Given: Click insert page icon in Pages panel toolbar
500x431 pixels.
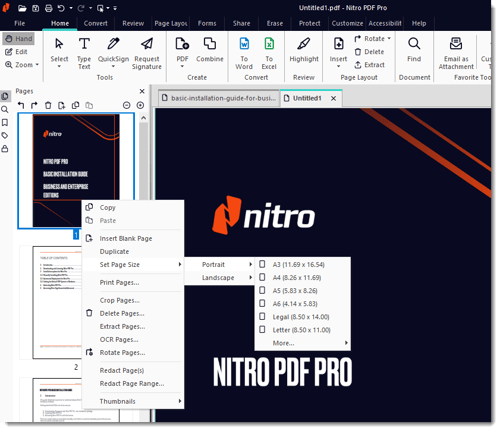Looking at the screenshot, I should (x=61, y=105).
